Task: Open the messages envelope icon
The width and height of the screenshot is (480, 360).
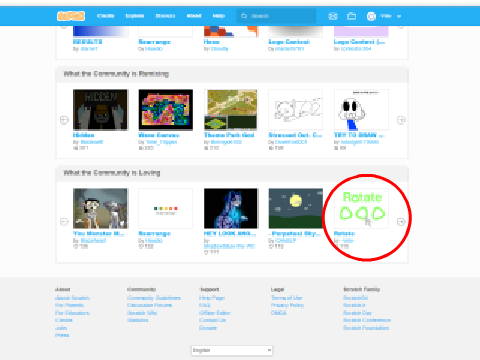Action: (333, 16)
